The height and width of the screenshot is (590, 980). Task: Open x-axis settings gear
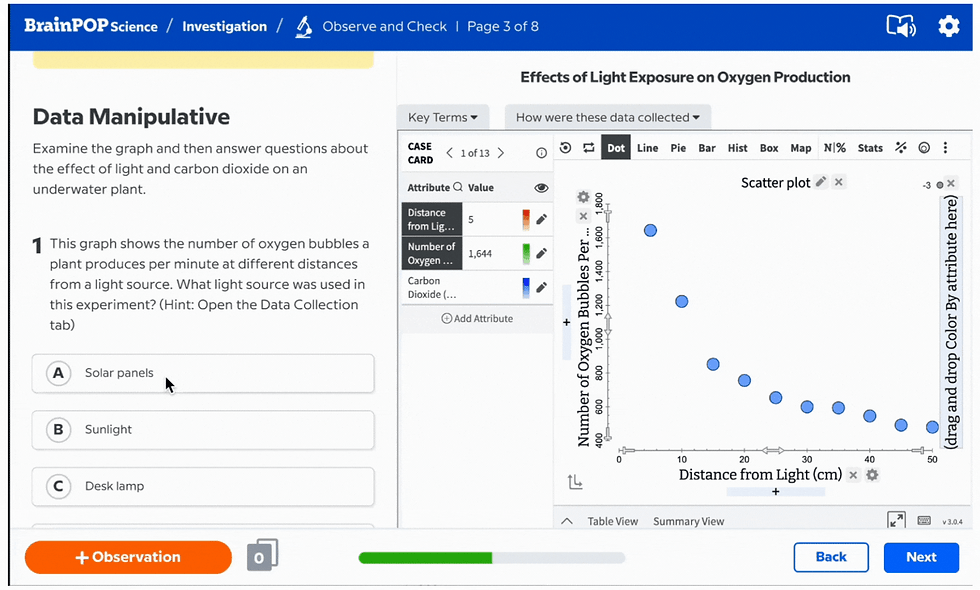tap(872, 475)
